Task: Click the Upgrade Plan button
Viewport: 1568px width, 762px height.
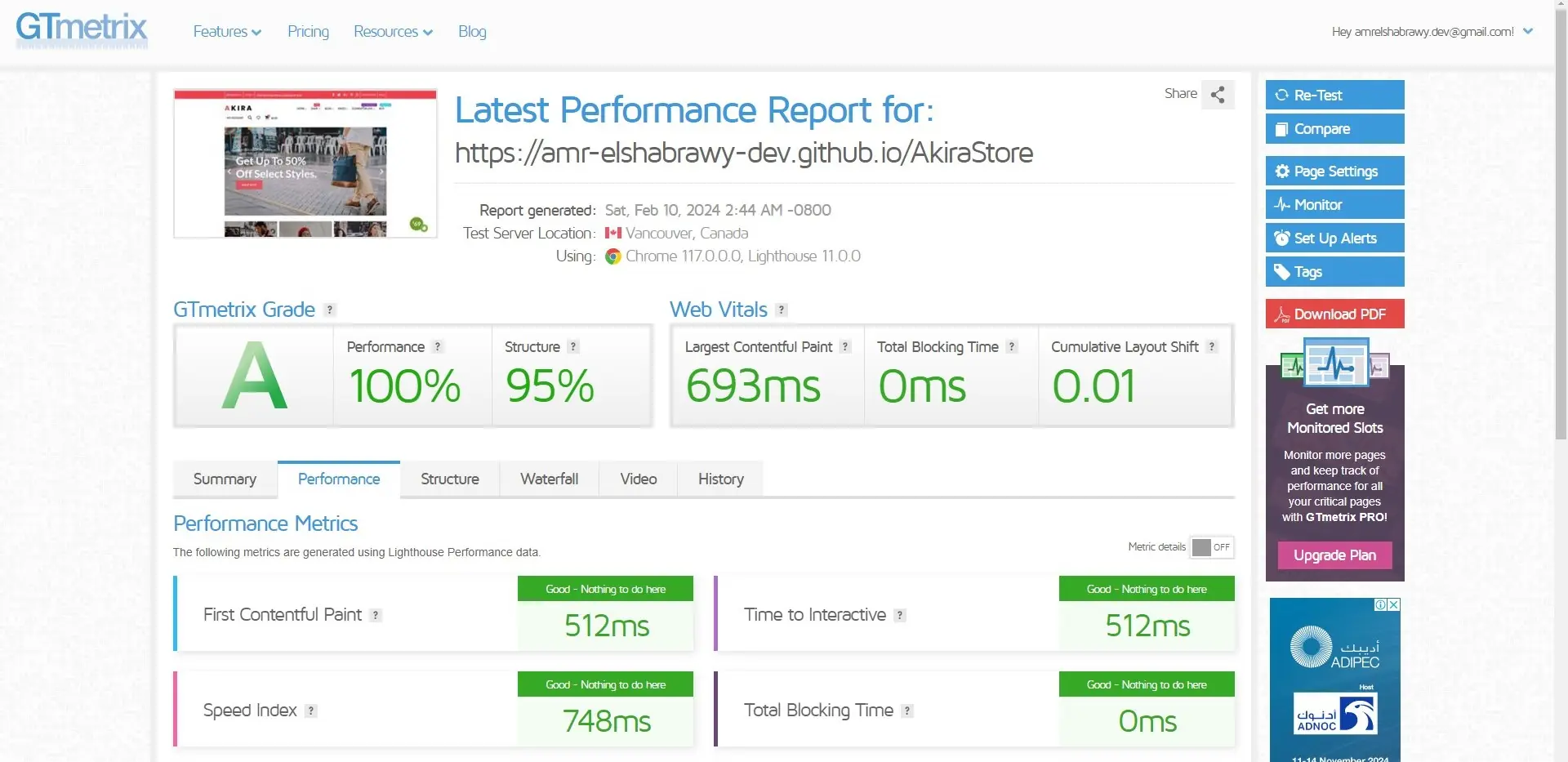Action: coord(1334,555)
